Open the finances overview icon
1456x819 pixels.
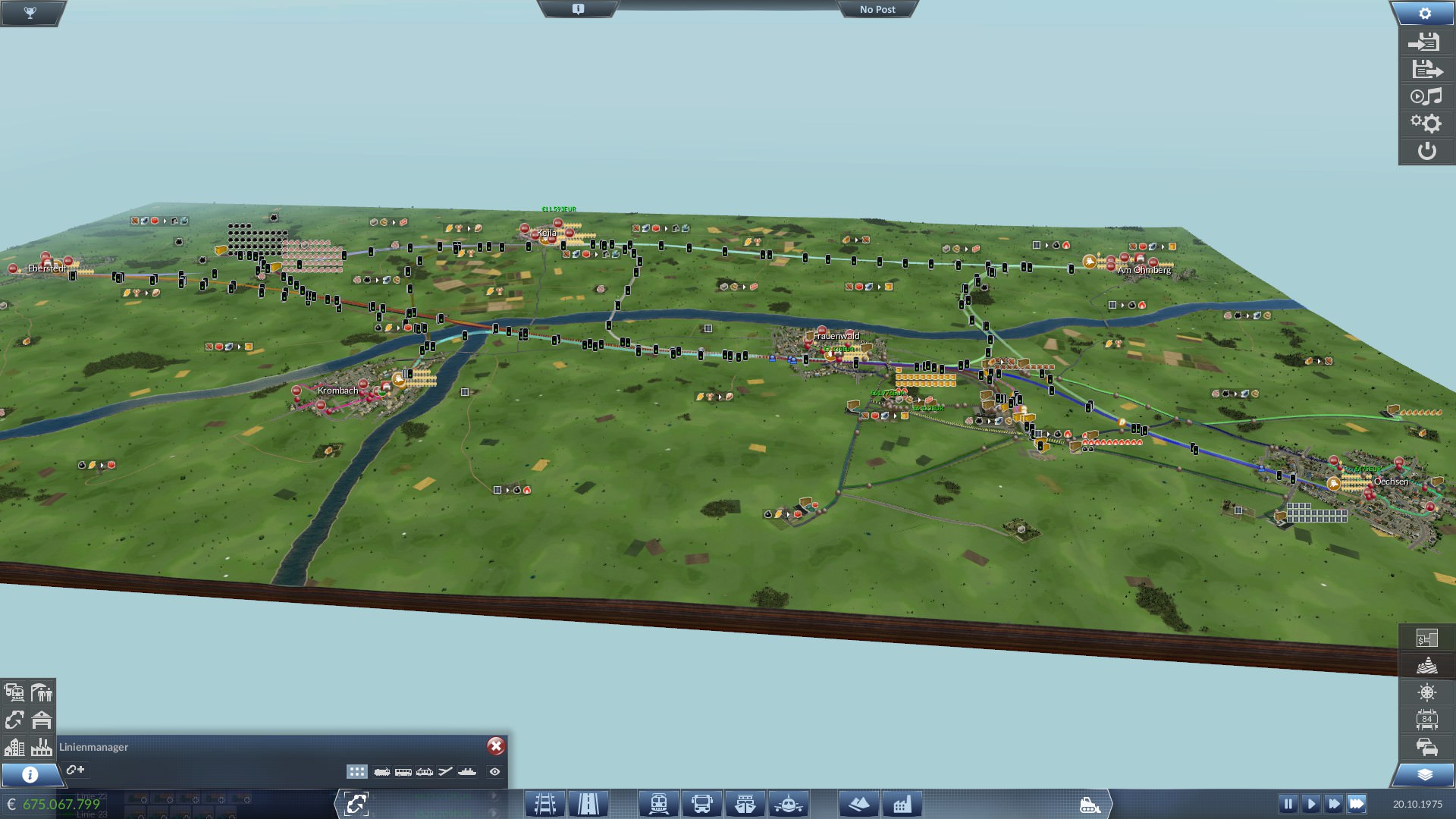[x=1426, y=639]
